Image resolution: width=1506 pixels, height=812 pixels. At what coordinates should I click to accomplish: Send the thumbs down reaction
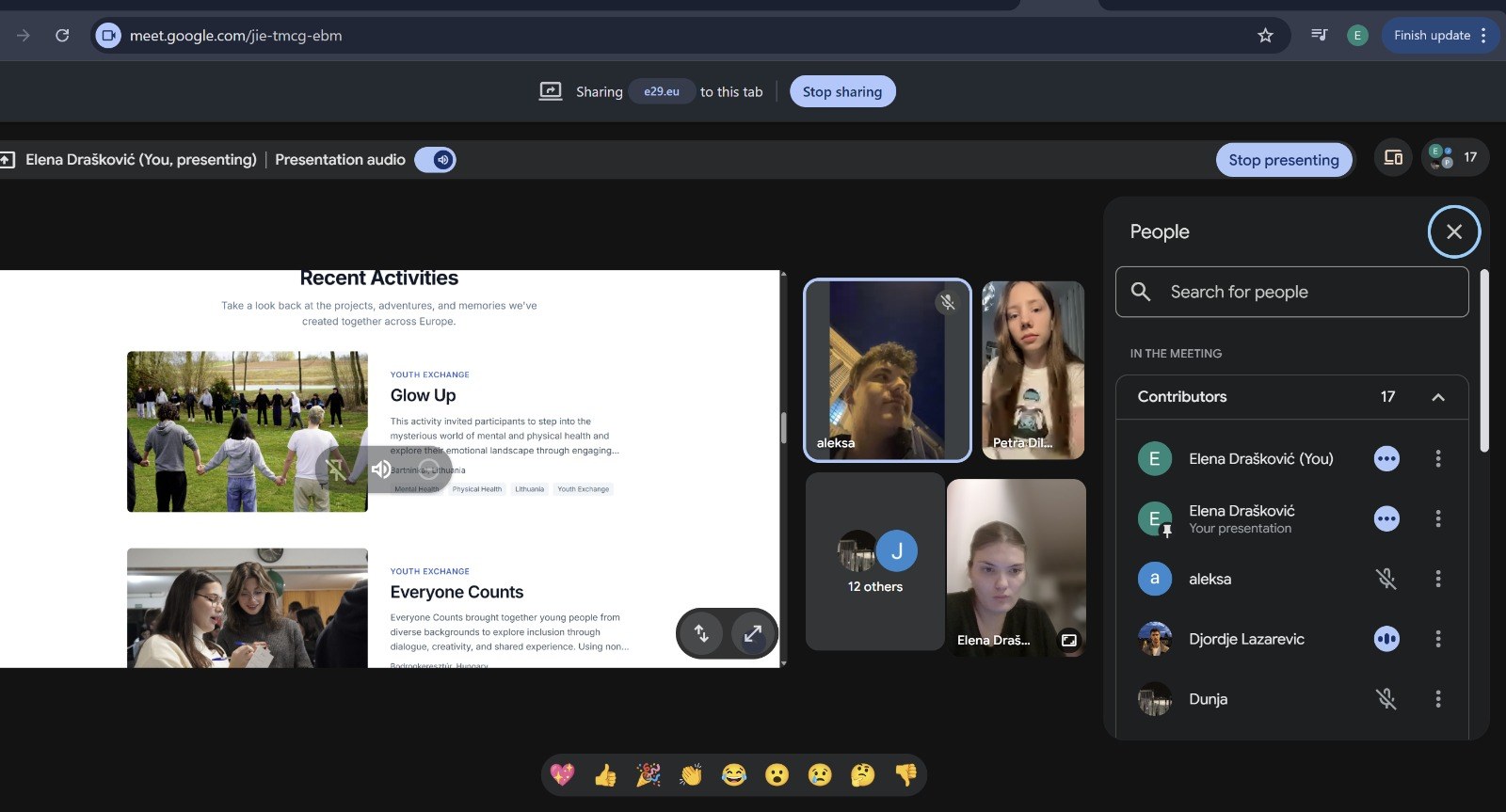pyautogui.click(x=905, y=774)
